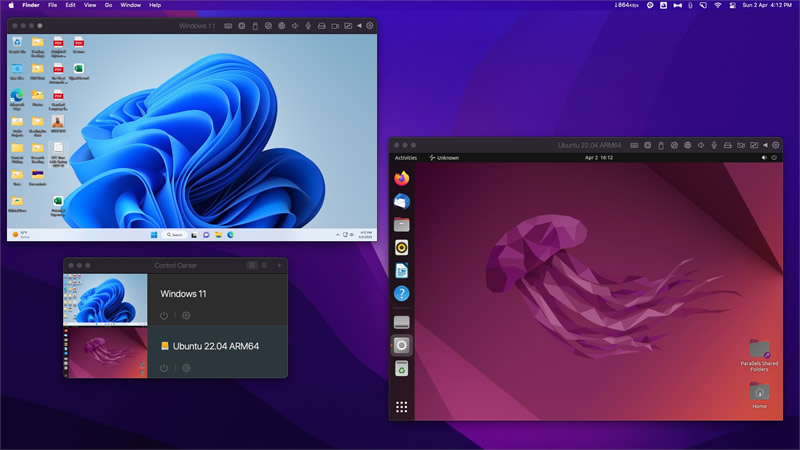Click Ubuntu thumbnail in Control Center

(105, 352)
